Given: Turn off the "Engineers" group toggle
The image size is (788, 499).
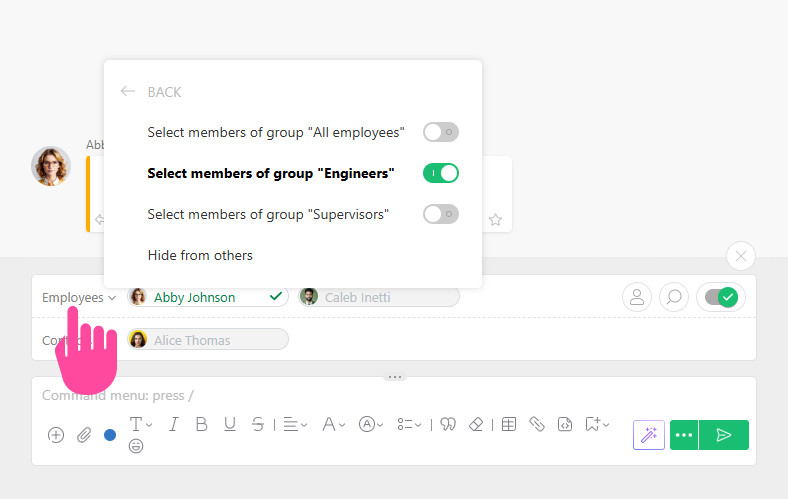Looking at the screenshot, I should (x=440, y=173).
